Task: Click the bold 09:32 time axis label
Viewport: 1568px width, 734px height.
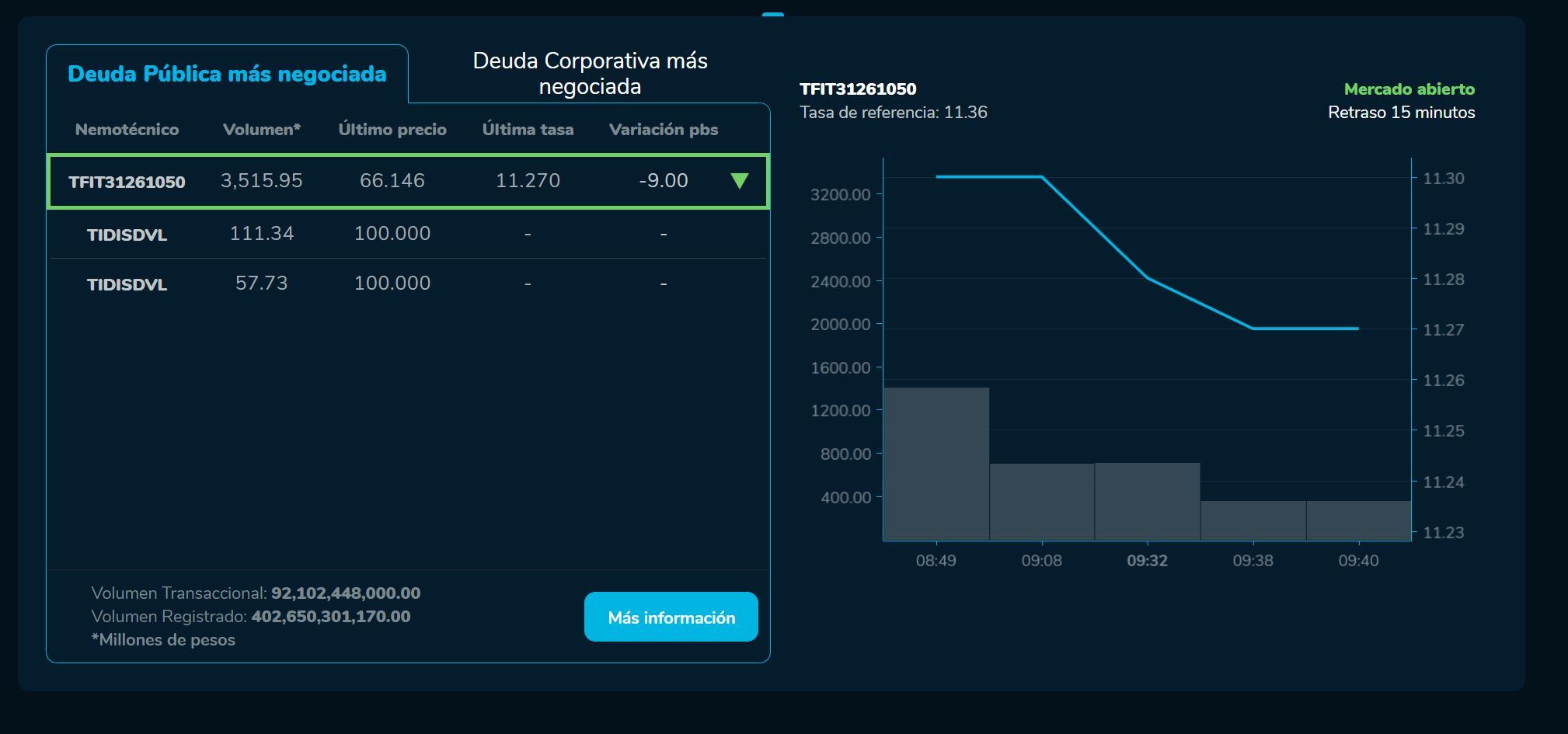Action: 1147,561
